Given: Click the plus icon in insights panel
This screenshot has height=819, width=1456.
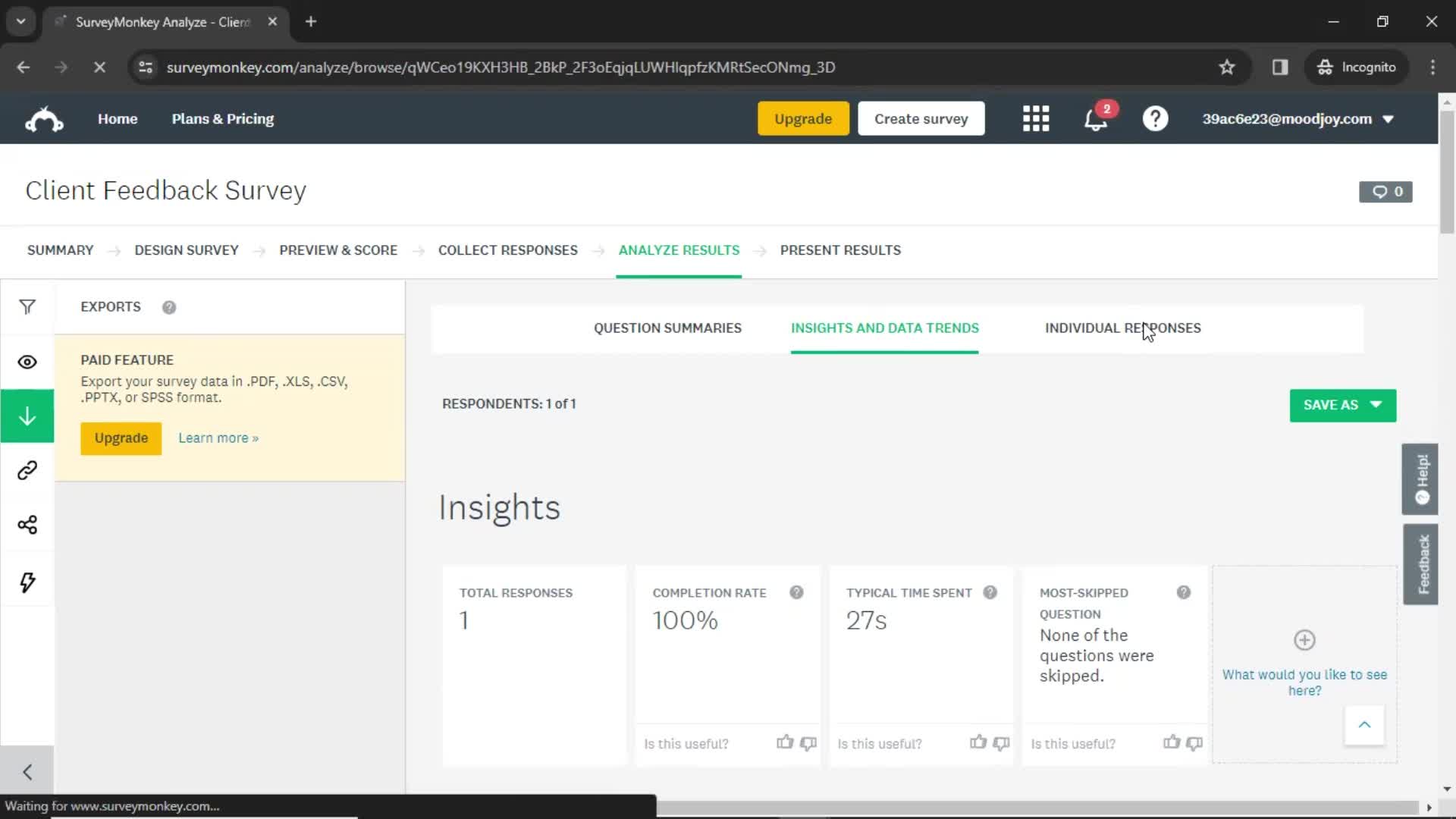Looking at the screenshot, I should click(x=1304, y=640).
